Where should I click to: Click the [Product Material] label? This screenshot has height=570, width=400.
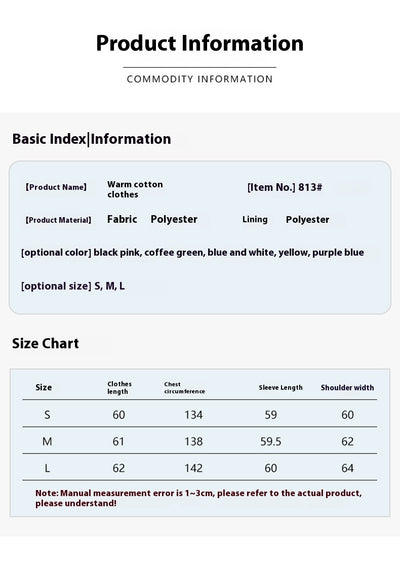point(58,220)
